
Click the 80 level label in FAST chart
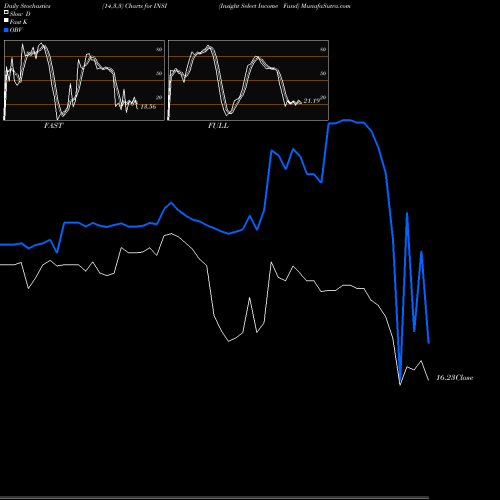tap(159, 49)
